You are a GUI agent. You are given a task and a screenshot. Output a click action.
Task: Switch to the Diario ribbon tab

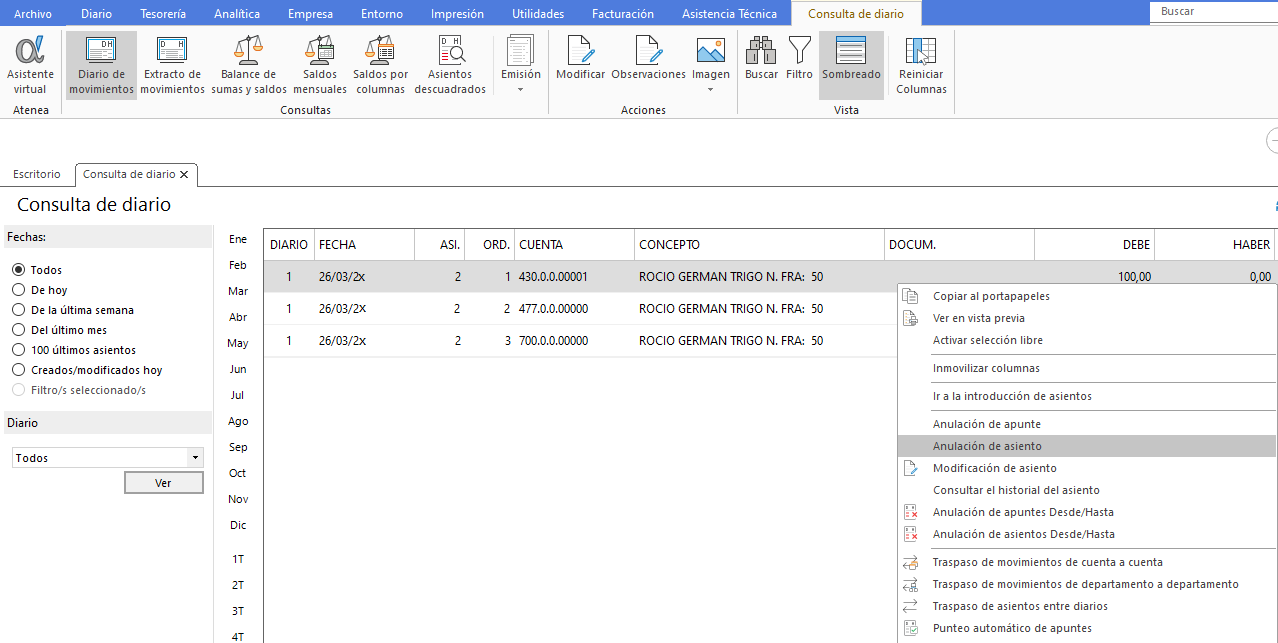(96, 14)
